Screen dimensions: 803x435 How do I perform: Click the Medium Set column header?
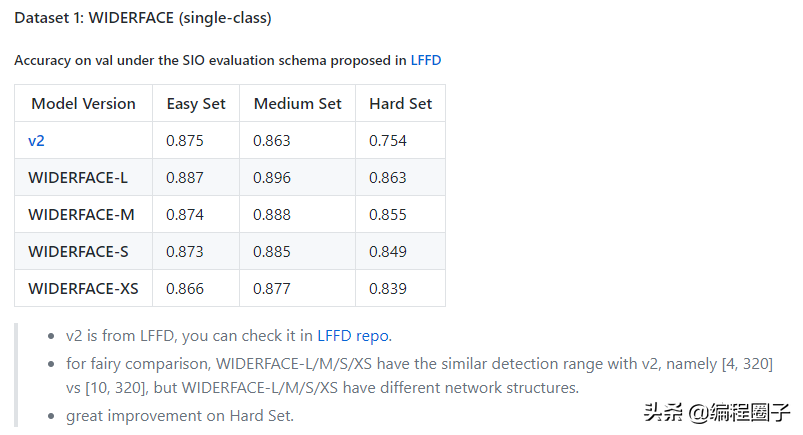pyautogui.click(x=297, y=104)
